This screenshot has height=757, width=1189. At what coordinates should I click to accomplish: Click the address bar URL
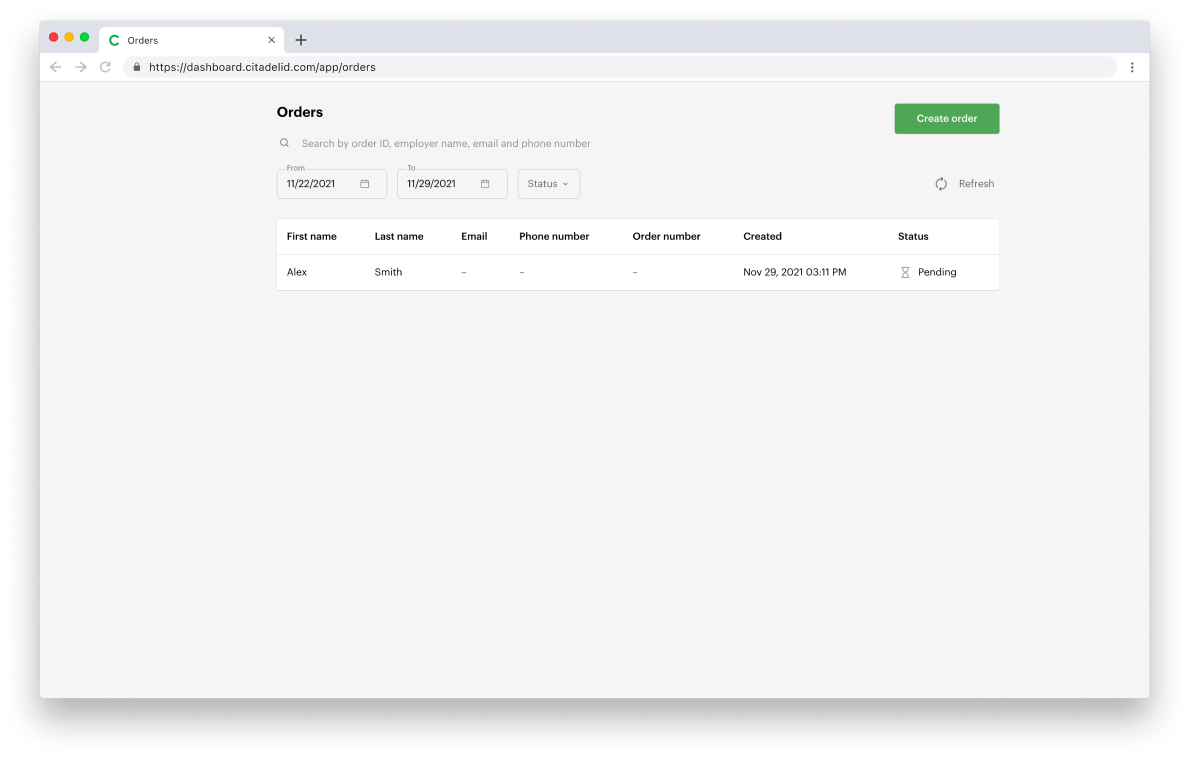[x=262, y=67]
